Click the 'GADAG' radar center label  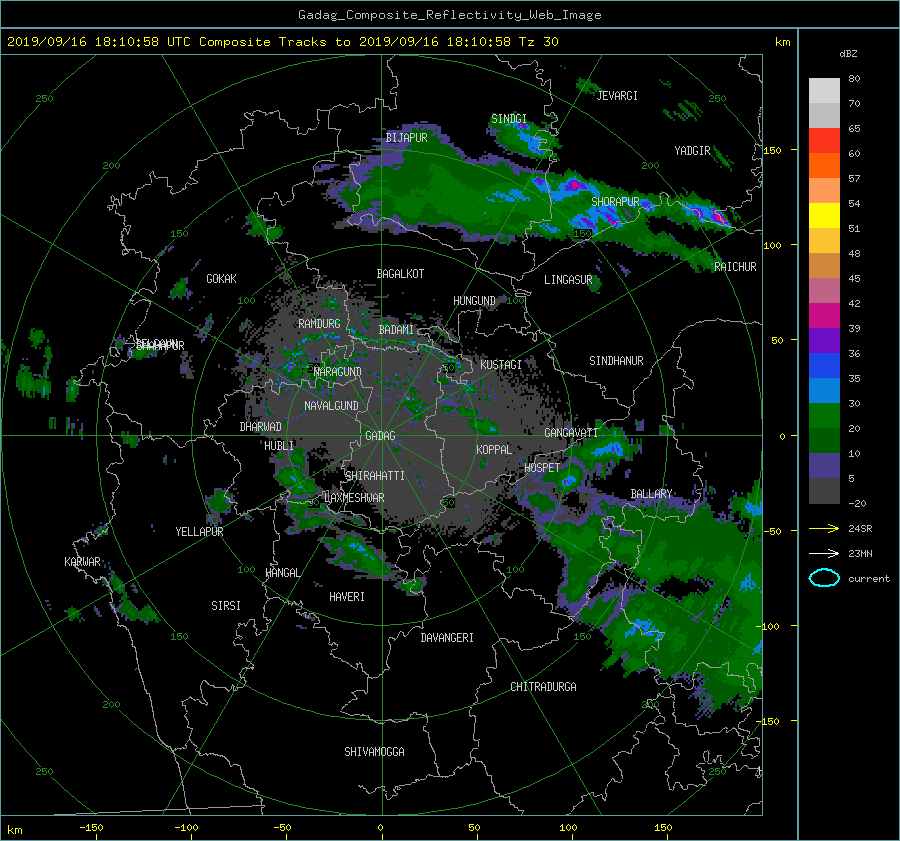(380, 436)
